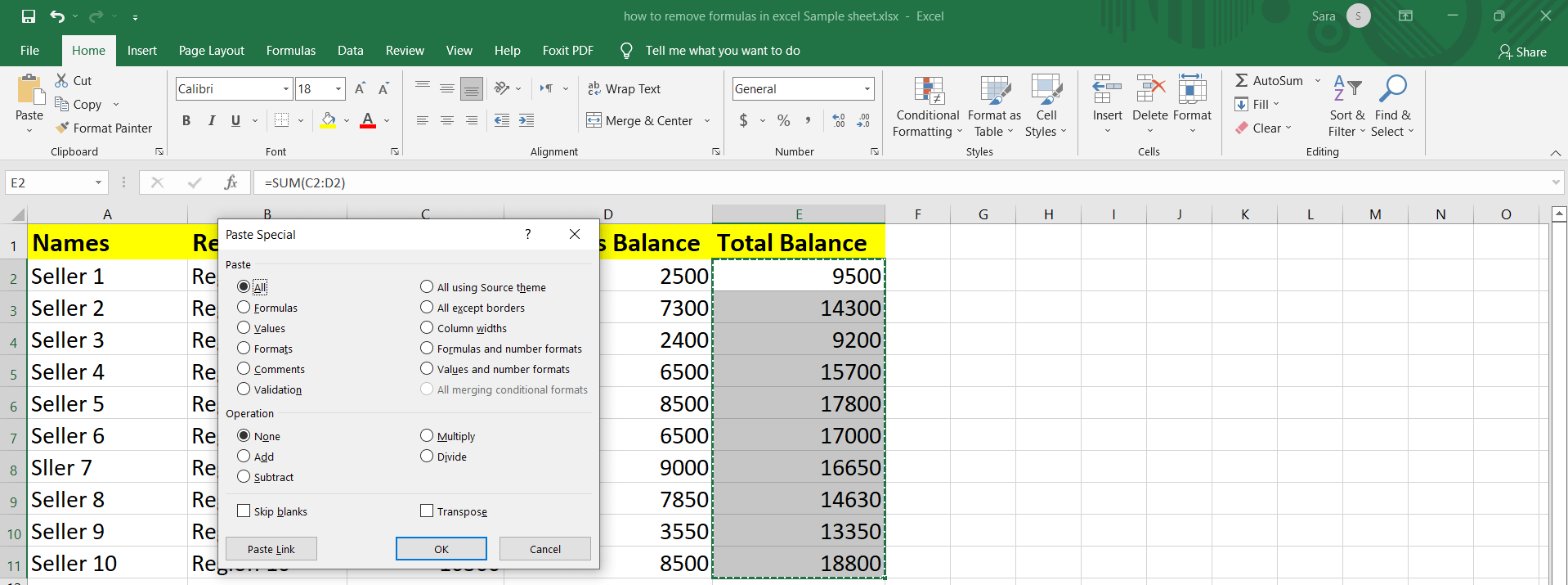The height and width of the screenshot is (585, 1568).
Task: Open the Find & Select magnifier tool
Action: [x=1392, y=89]
